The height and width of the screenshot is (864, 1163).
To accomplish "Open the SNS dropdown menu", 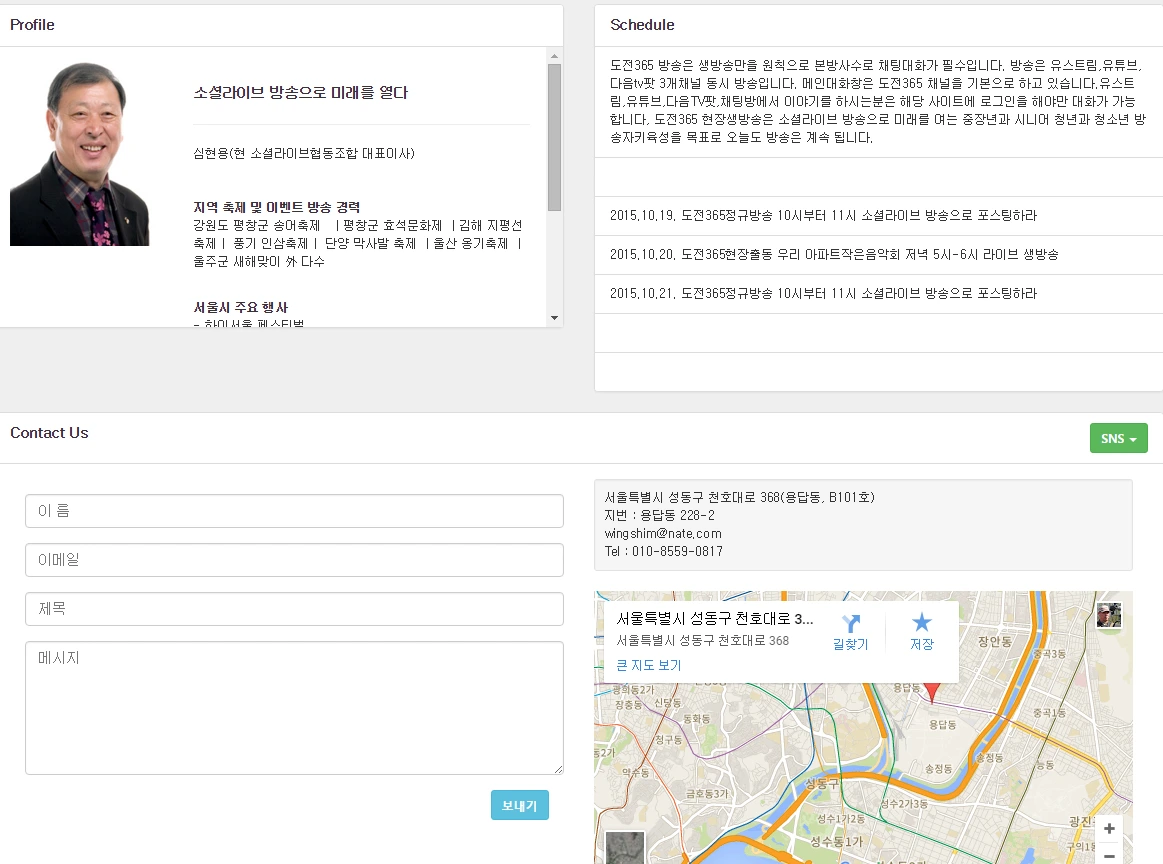I will (1118, 437).
